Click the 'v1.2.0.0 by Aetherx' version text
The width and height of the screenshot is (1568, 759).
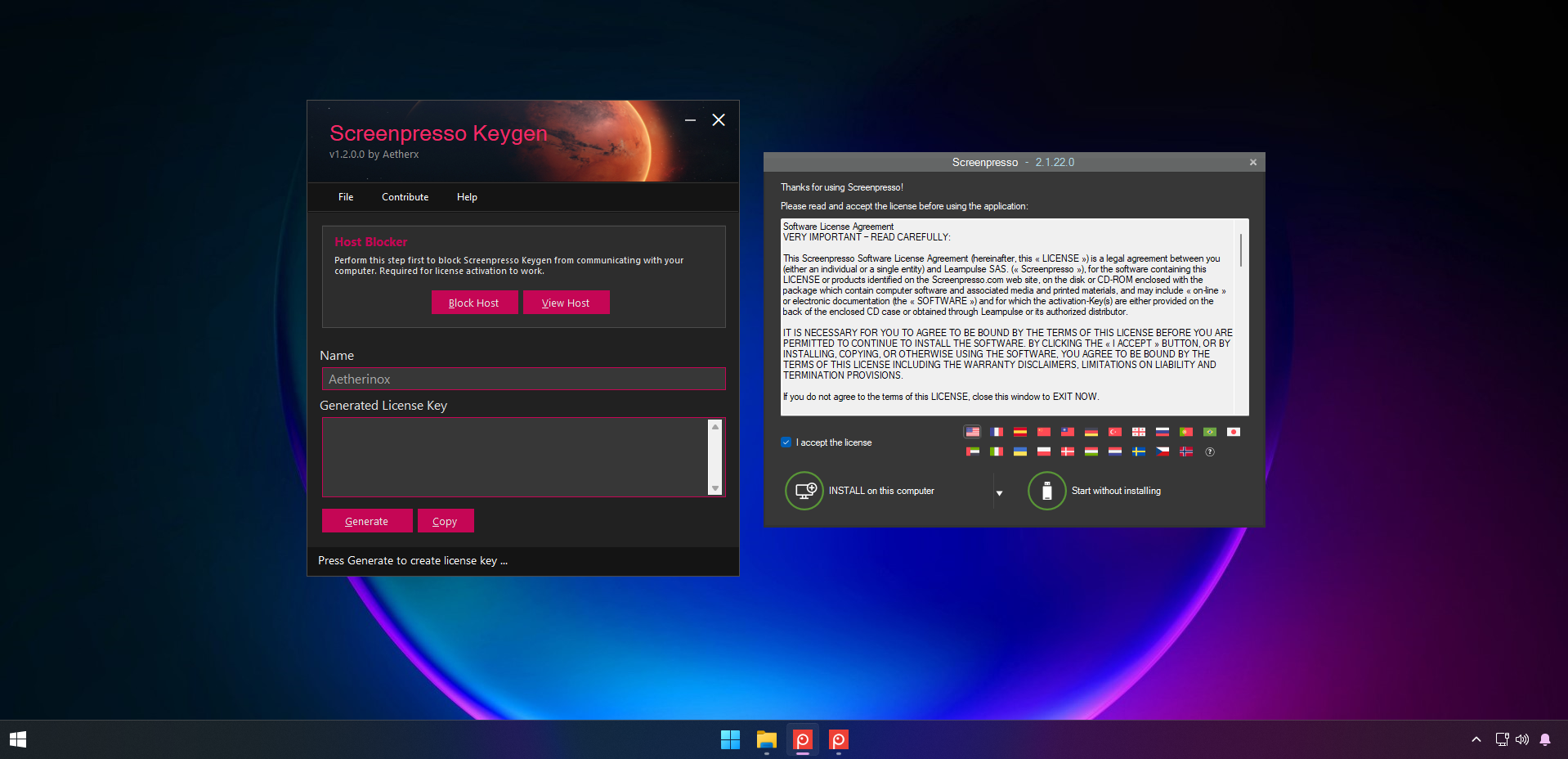(x=374, y=154)
